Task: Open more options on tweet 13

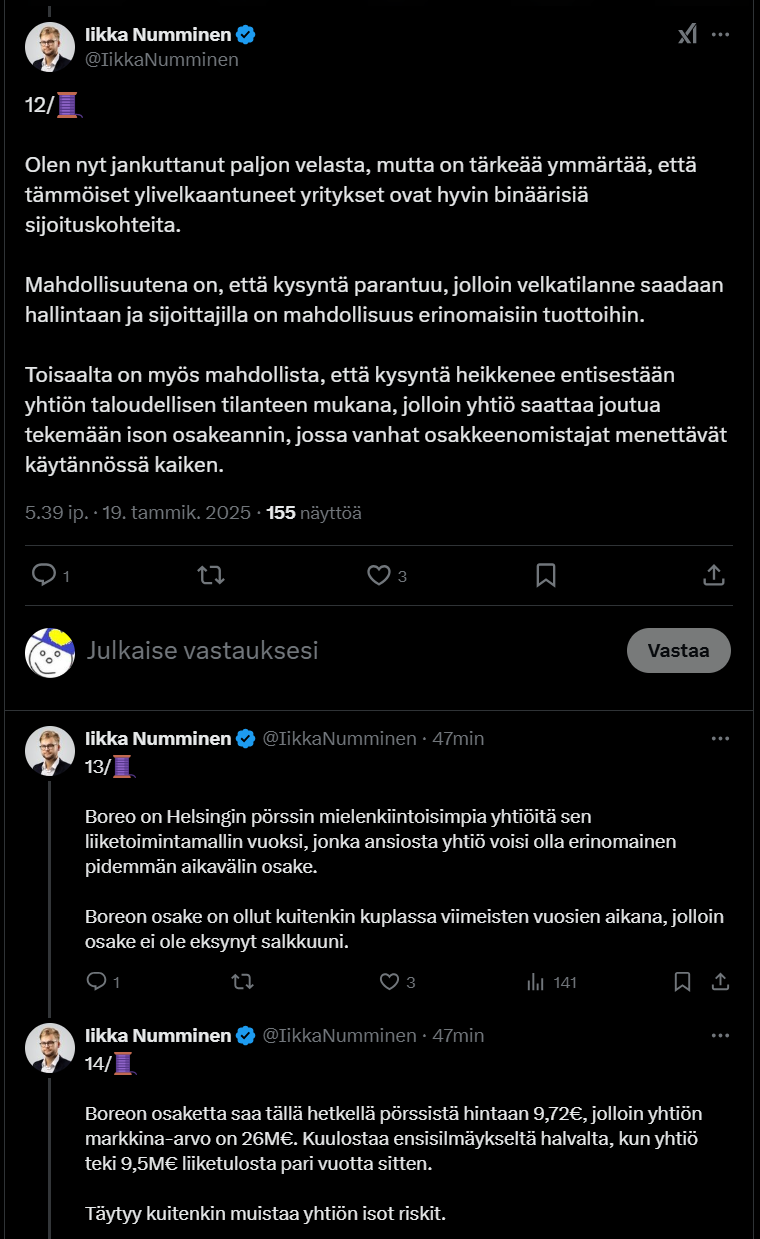Action: [720, 738]
